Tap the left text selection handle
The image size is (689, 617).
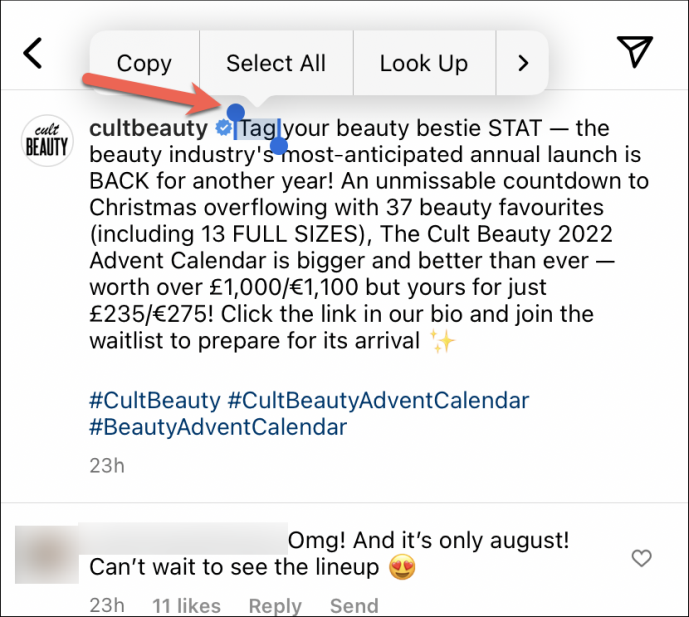[x=235, y=112]
